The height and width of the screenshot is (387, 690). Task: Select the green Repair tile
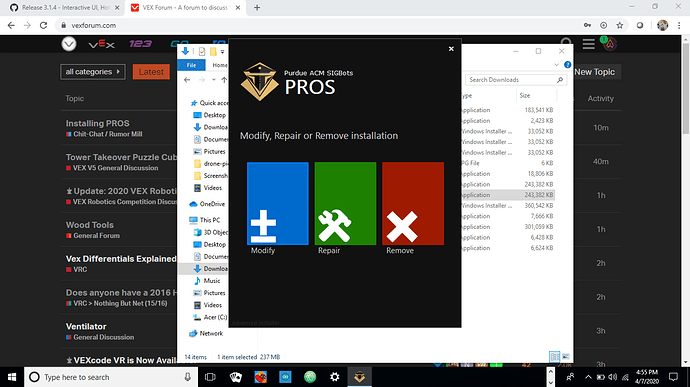pyautogui.click(x=345, y=203)
